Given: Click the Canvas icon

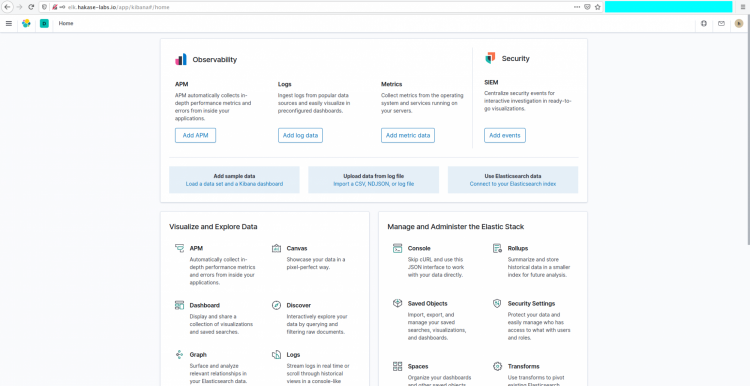Looking at the screenshot, I should click(276, 248).
